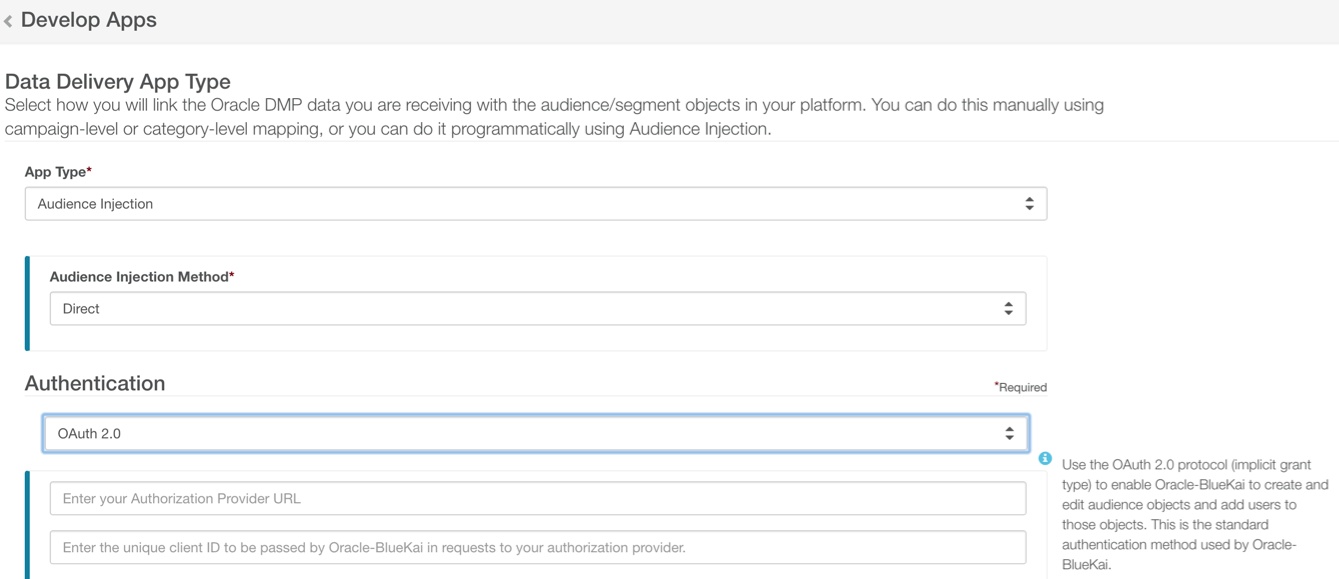
Task: Click the description paragraph about Oracle DMP data
Action: pyautogui.click(x=554, y=117)
